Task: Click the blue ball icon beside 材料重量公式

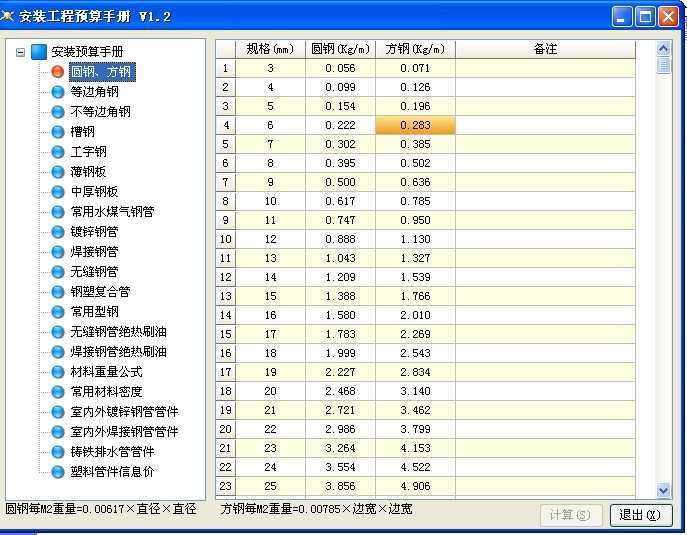Action: click(57, 372)
